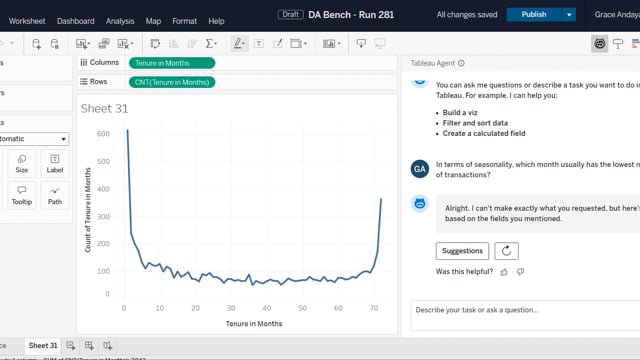Image resolution: width=640 pixels, height=360 pixels.
Task: Click the Presentation mode icon
Action: [x=380, y=44]
